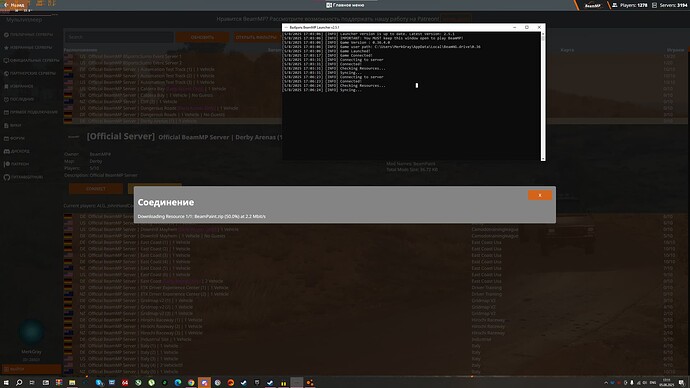The width and height of the screenshot is (690, 388).
Task: Click the open filters button
Action: (x=257, y=37)
